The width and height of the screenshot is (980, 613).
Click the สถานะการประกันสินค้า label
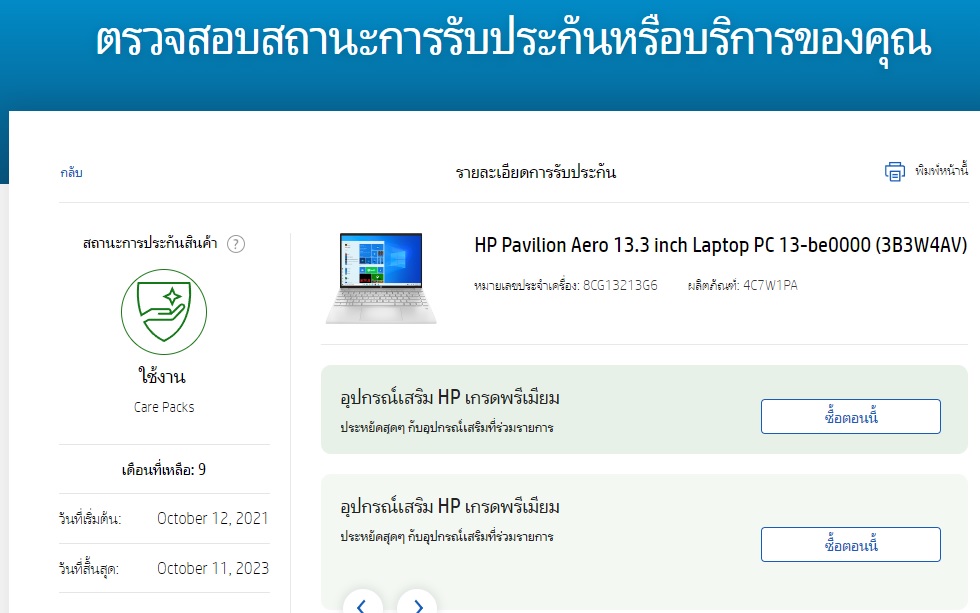point(150,243)
